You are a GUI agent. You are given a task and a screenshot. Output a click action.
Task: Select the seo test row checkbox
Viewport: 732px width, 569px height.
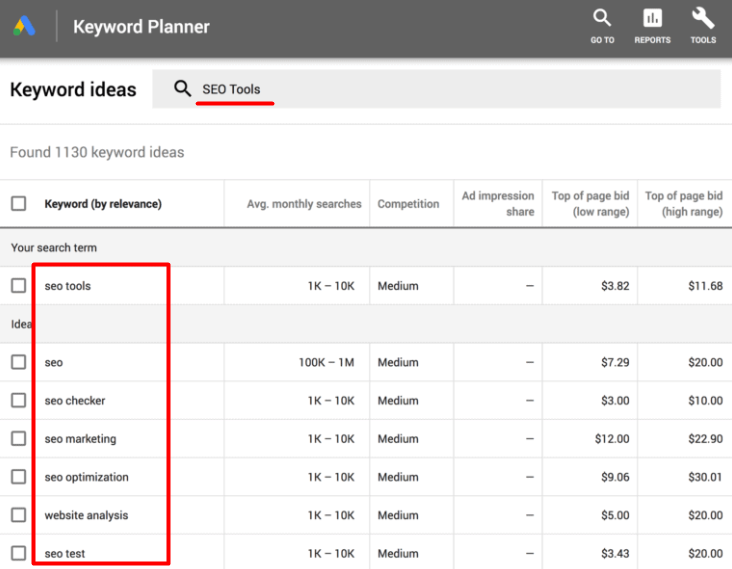pyautogui.click(x=18, y=553)
